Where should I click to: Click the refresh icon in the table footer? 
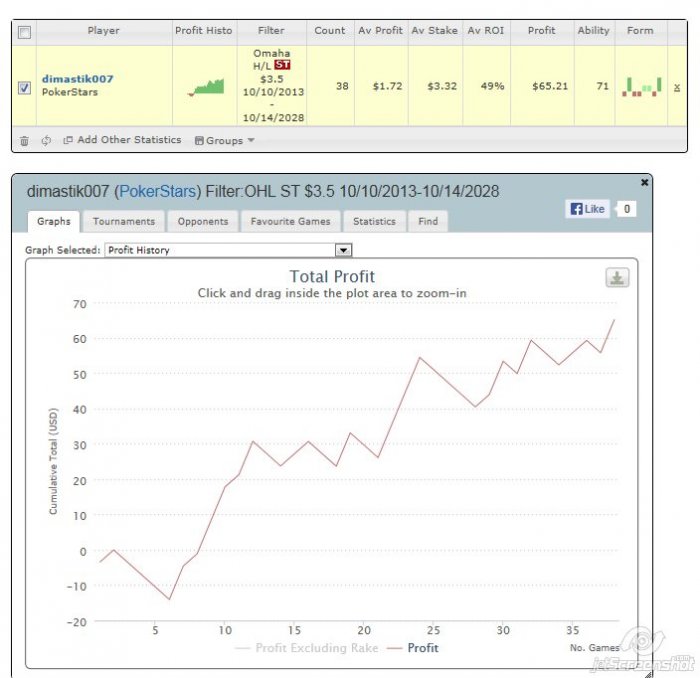(46, 141)
